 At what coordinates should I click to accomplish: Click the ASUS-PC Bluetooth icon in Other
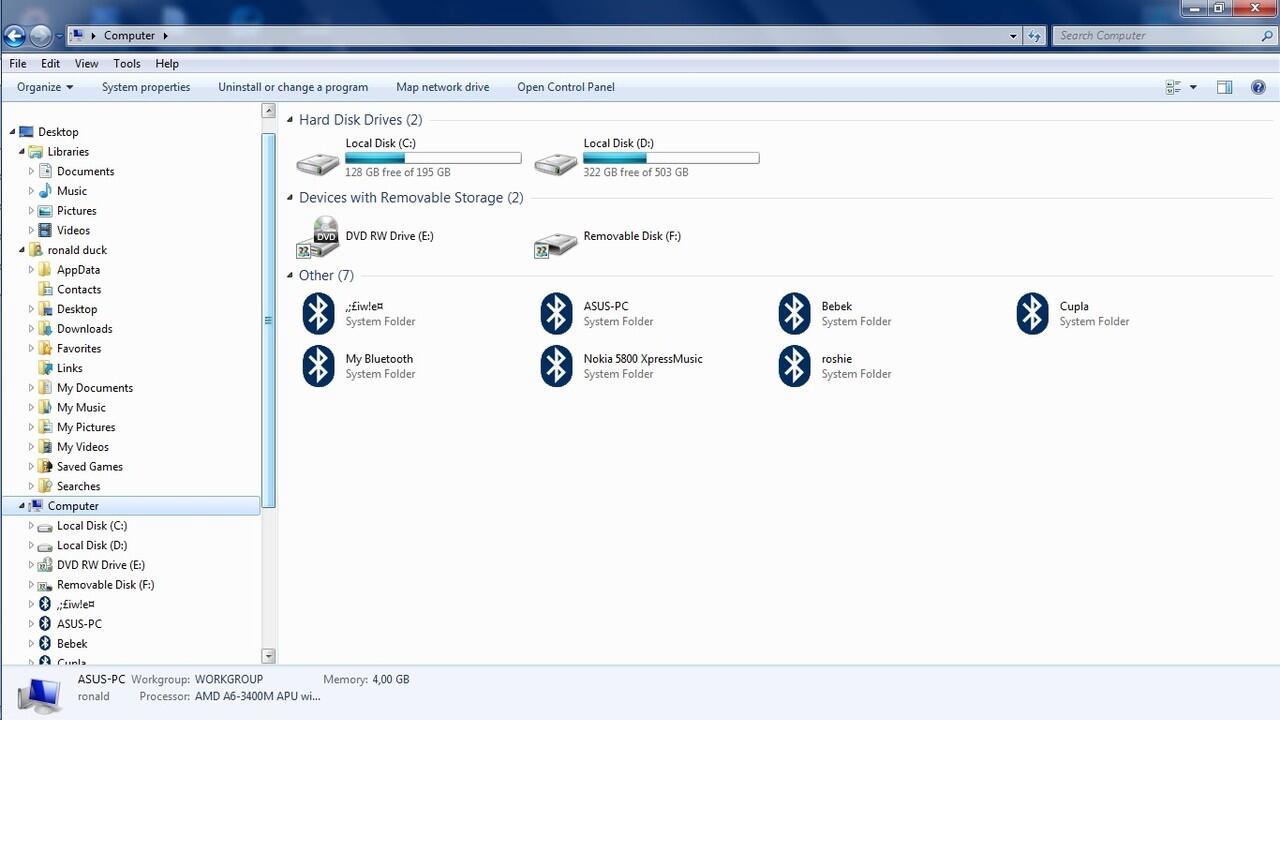[x=556, y=313]
